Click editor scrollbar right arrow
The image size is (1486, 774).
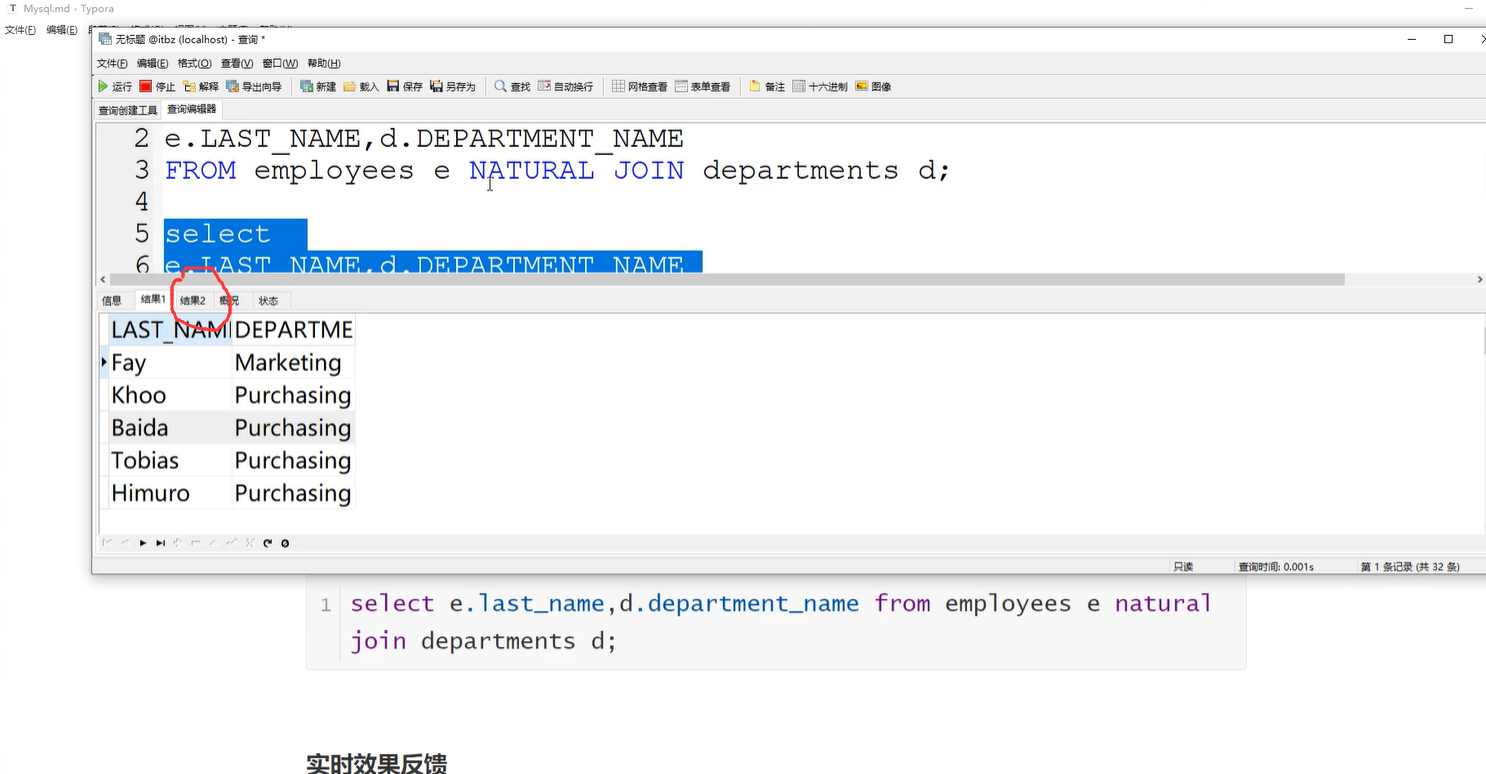(x=1480, y=280)
